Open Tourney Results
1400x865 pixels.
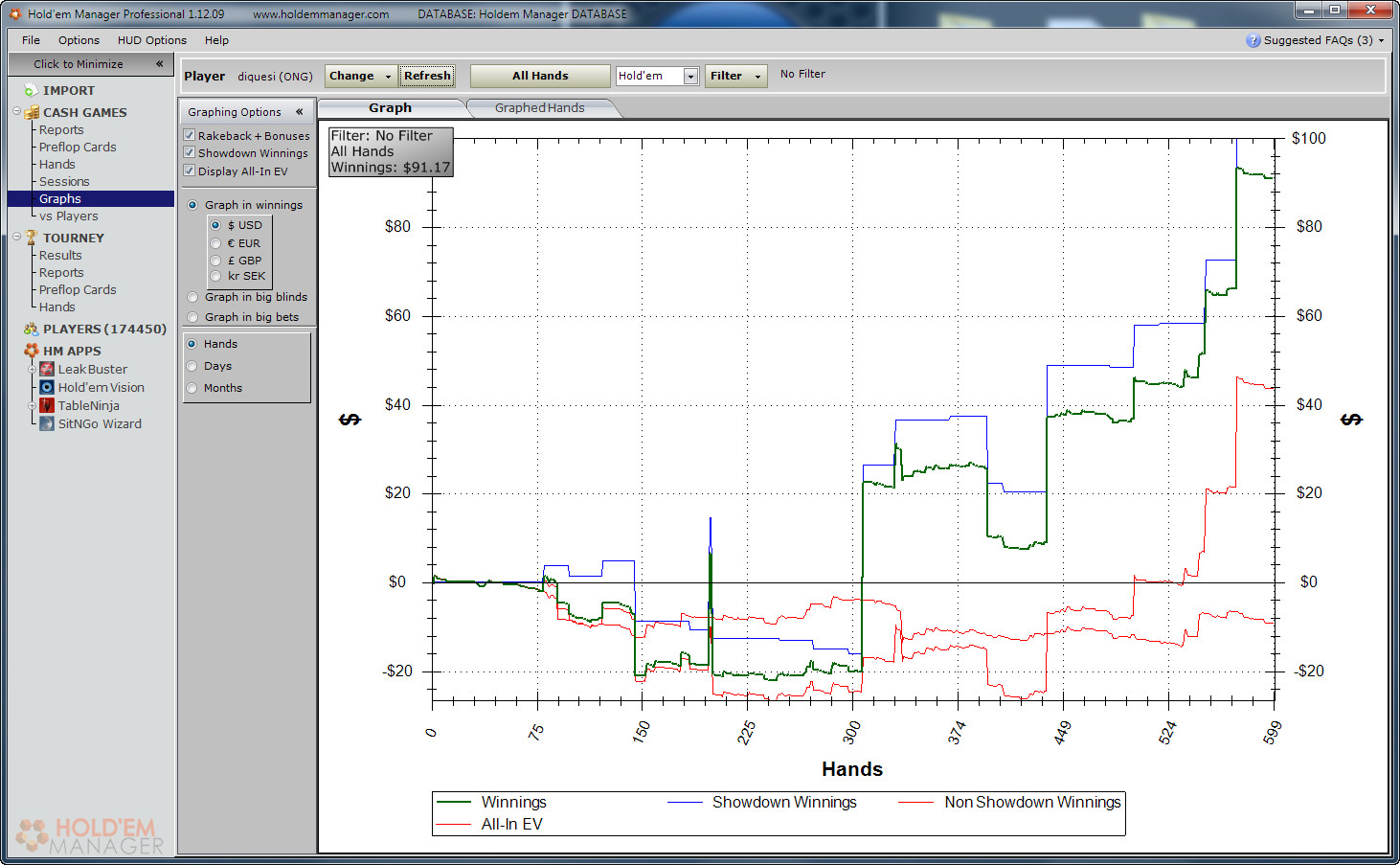(60, 255)
